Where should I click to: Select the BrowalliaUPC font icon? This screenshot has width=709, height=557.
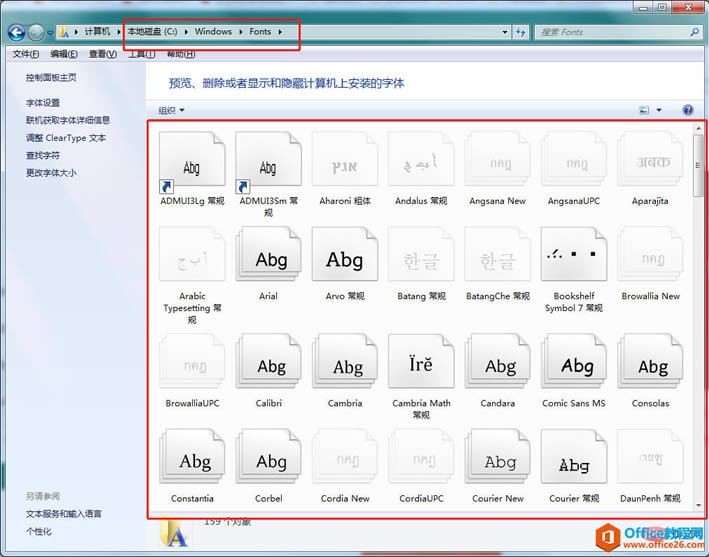tap(192, 361)
